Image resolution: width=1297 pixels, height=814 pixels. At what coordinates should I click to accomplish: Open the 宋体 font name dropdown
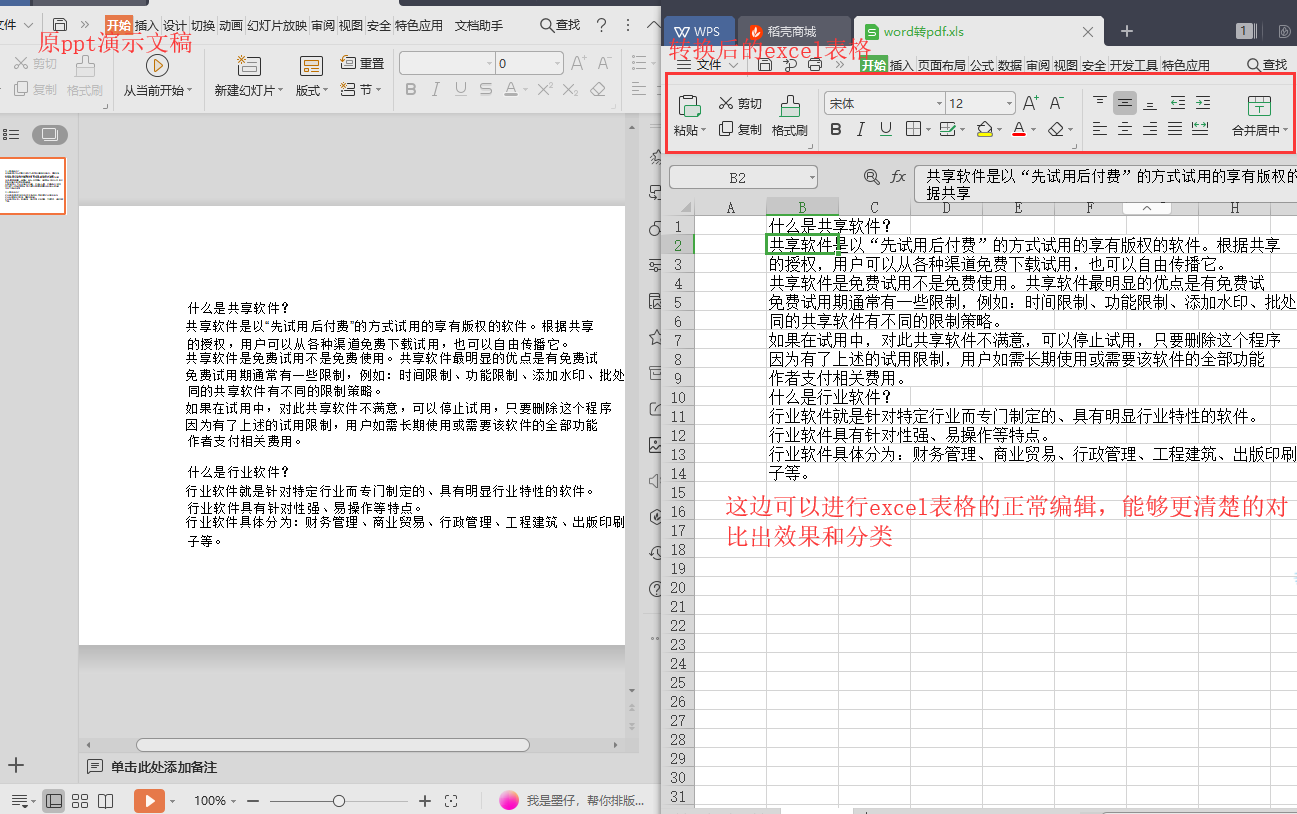[x=939, y=104]
